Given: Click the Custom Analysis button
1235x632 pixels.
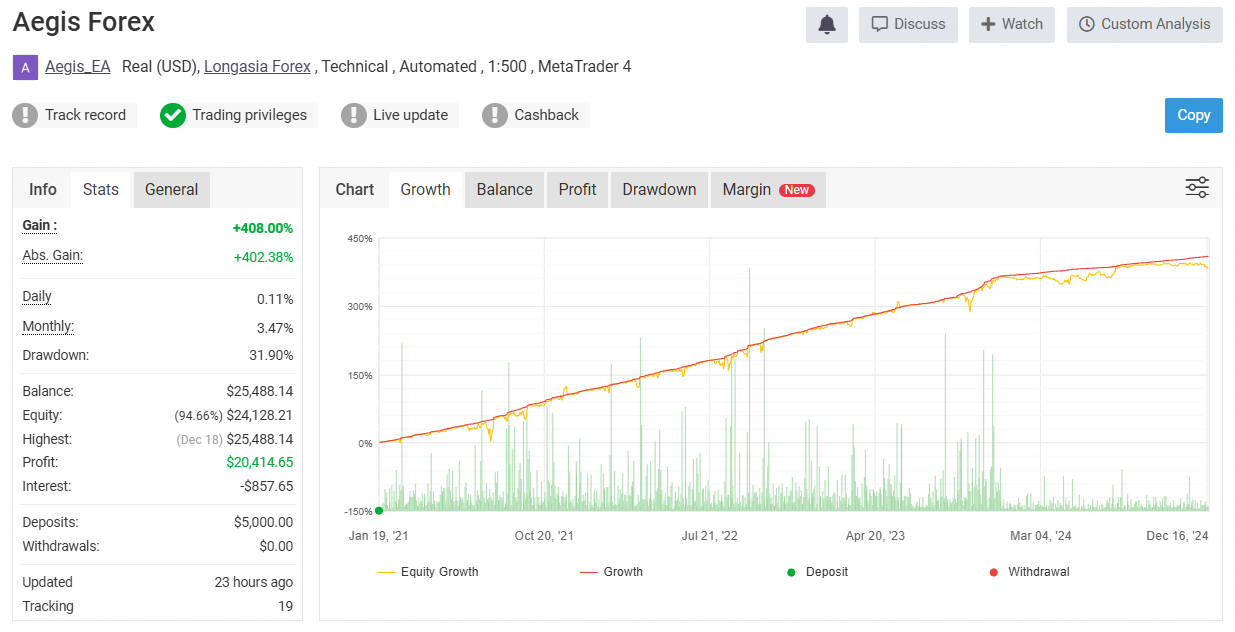Looking at the screenshot, I should point(1144,25).
